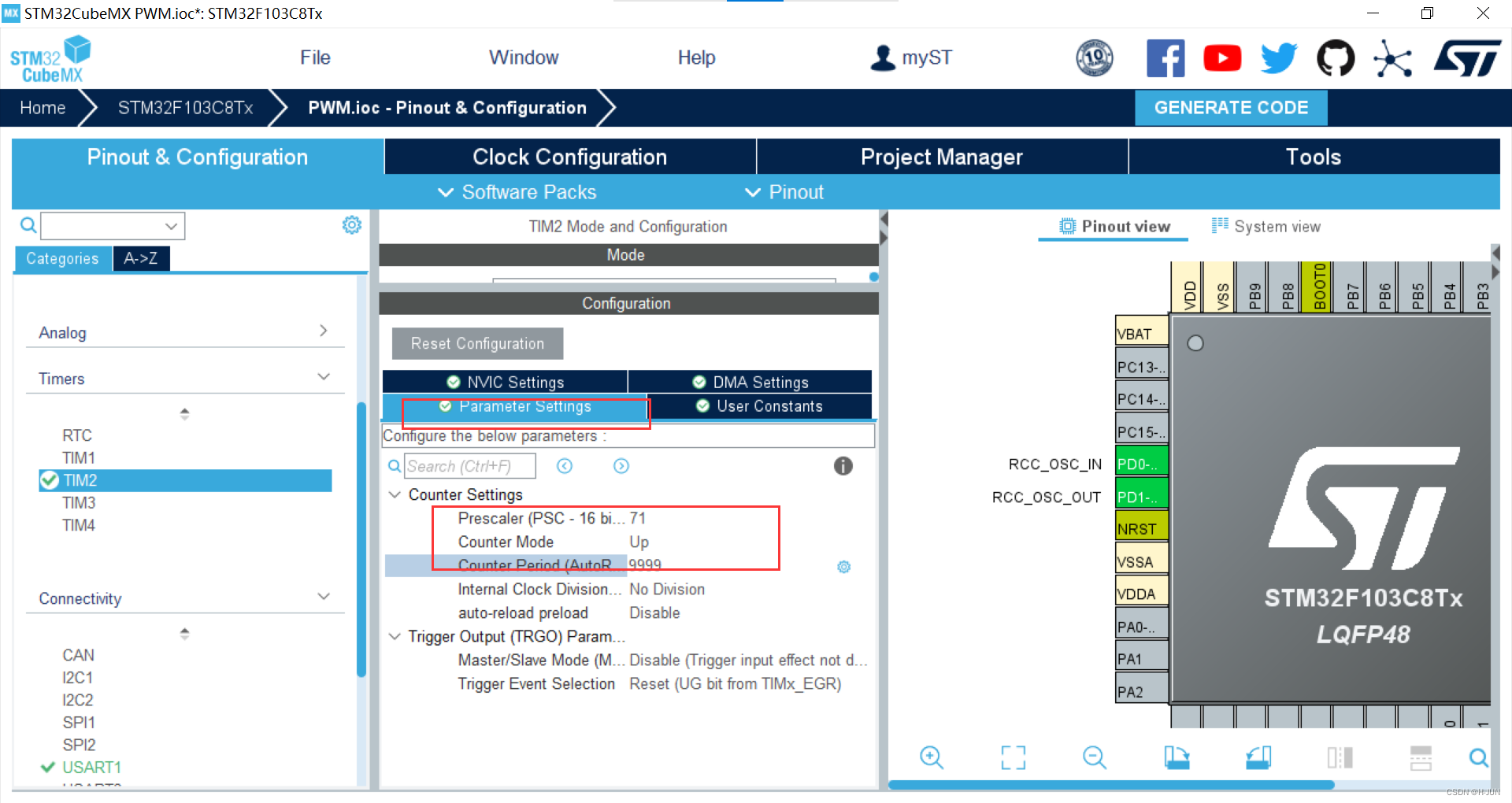Switch to Project Manager tab
The width and height of the screenshot is (1512, 803).
942,157
